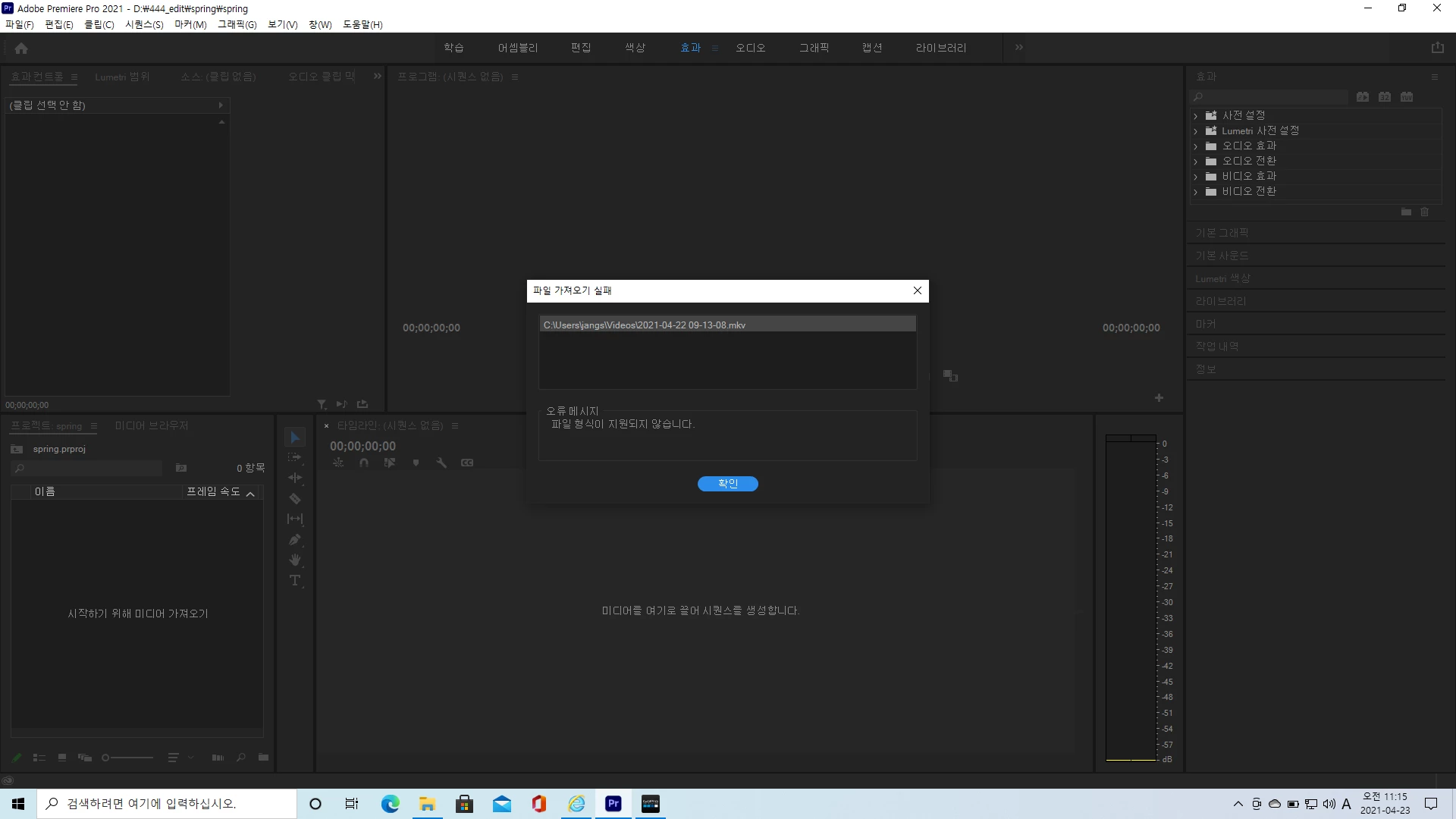This screenshot has width=1456, height=819.
Task: Select the Ripple Edit tool
Action: tap(295, 478)
